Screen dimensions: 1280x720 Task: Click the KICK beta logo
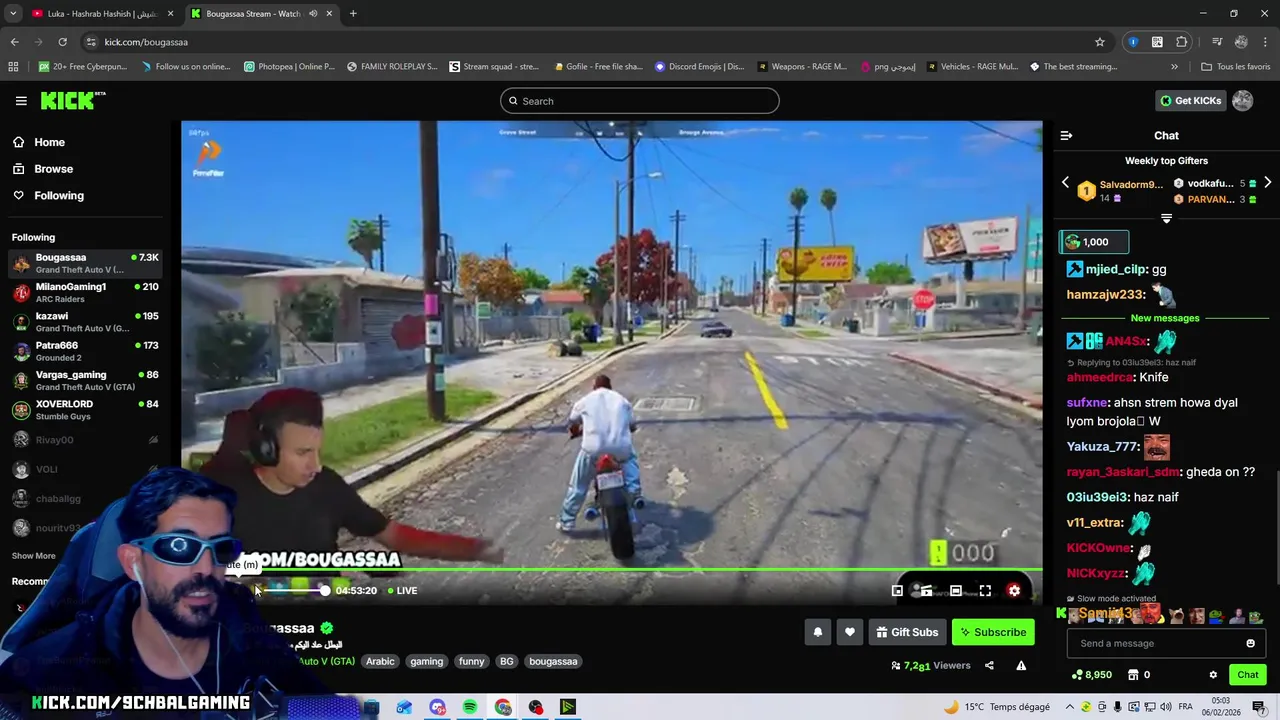point(73,100)
